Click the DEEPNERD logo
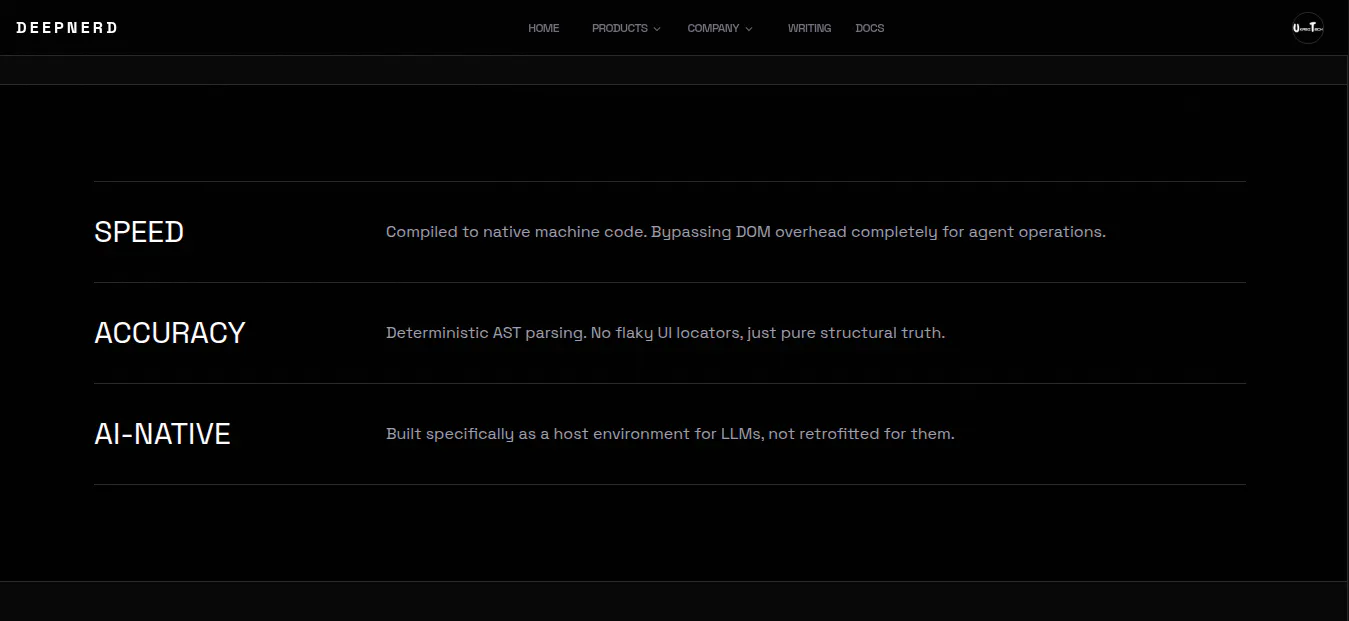 (x=67, y=28)
